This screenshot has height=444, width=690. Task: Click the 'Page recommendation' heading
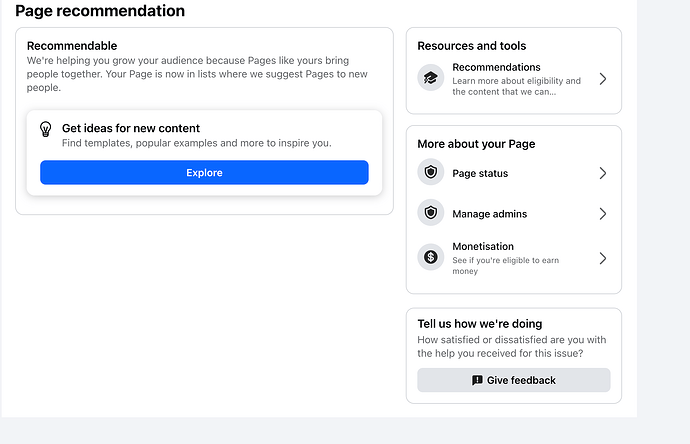point(100,11)
